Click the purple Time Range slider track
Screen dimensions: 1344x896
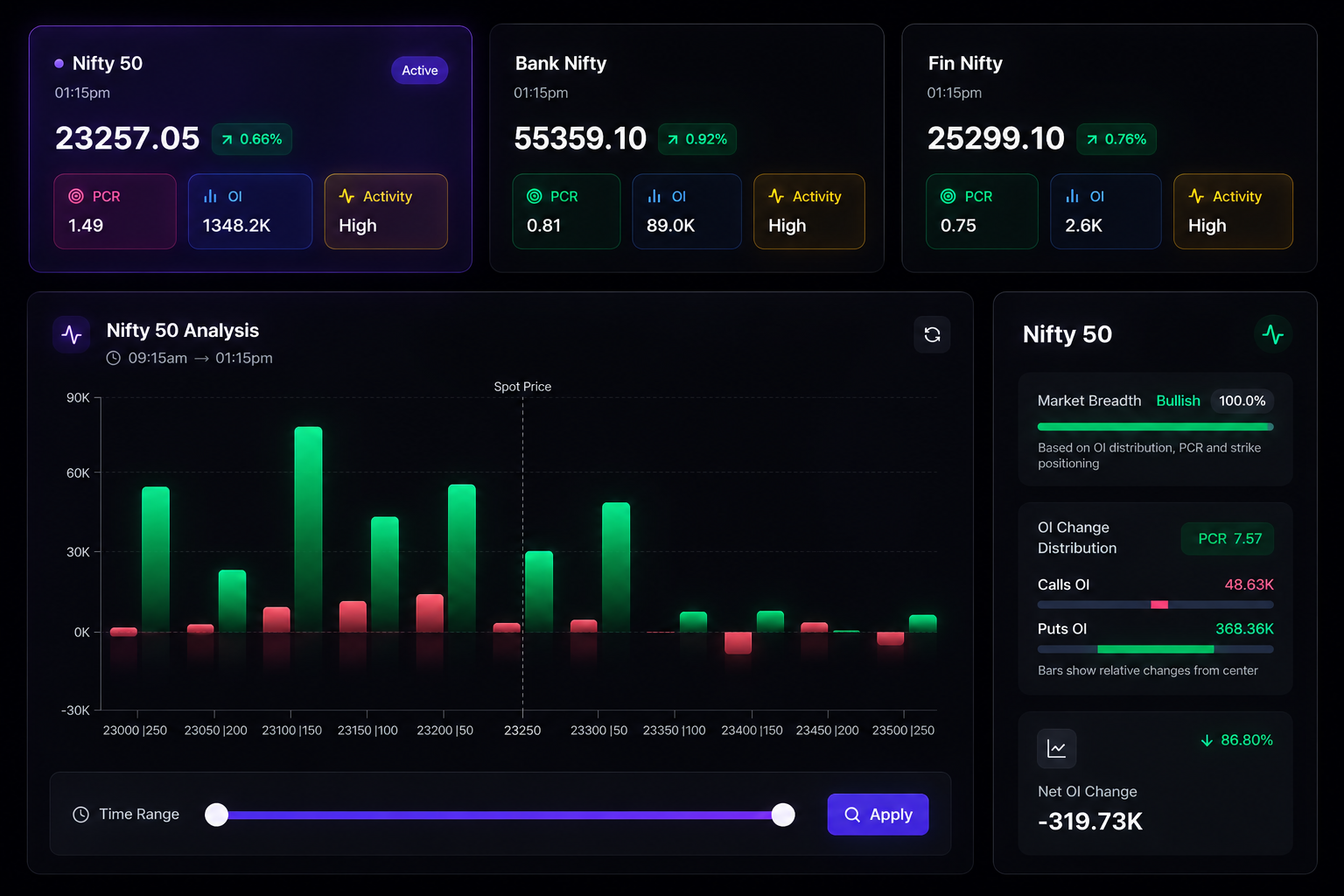[x=500, y=815]
